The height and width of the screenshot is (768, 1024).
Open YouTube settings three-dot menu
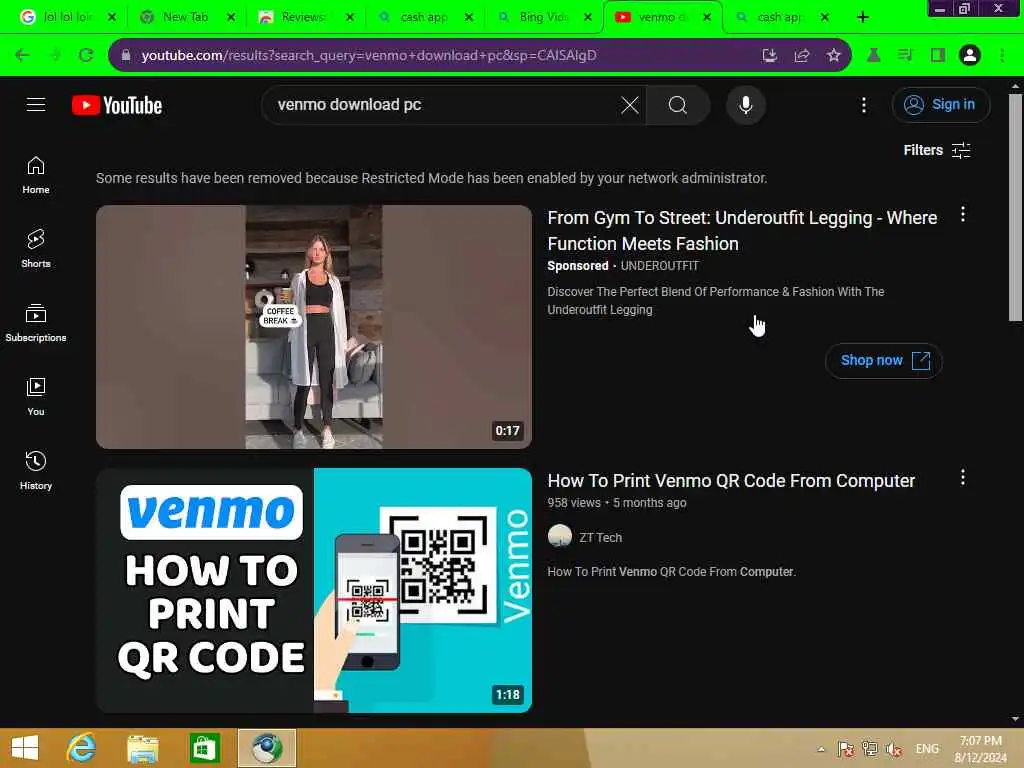tap(863, 105)
